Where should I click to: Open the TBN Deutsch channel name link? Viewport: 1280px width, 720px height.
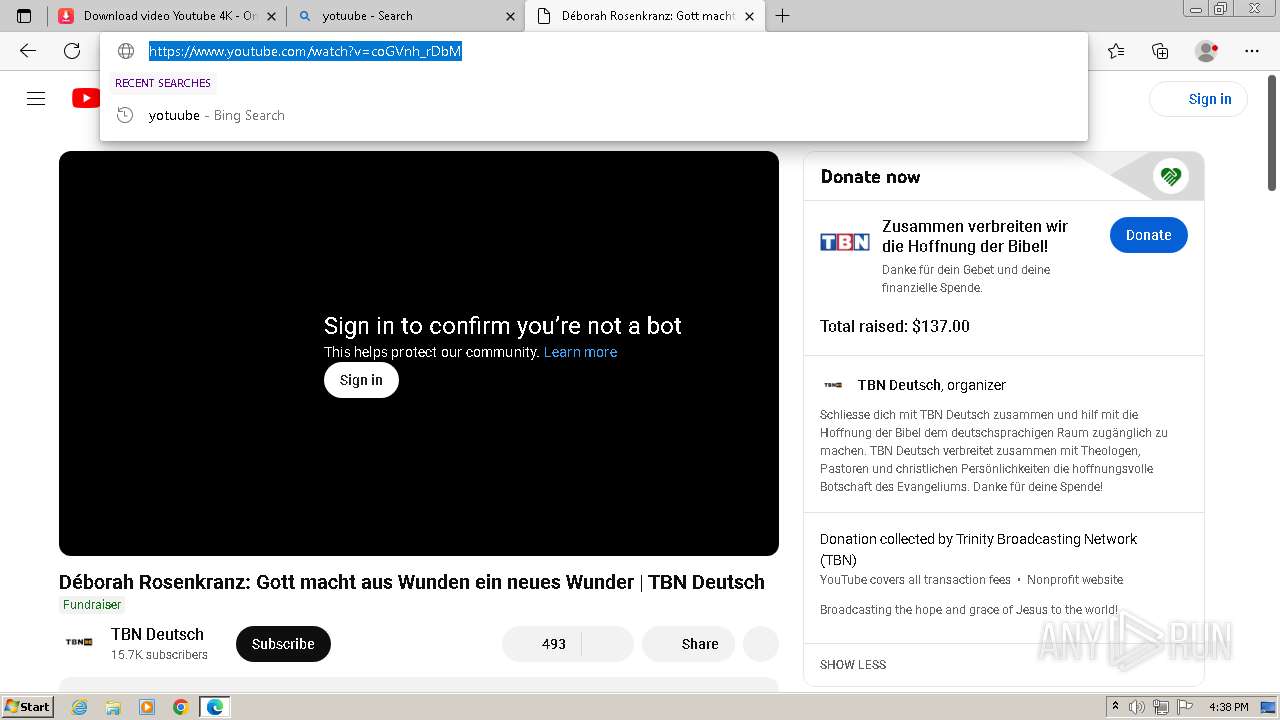click(157, 634)
